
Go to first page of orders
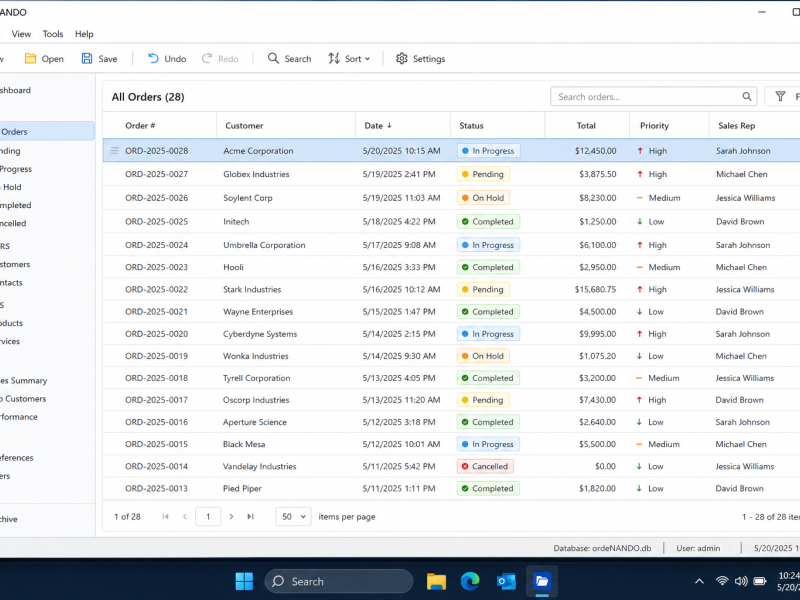(x=165, y=516)
